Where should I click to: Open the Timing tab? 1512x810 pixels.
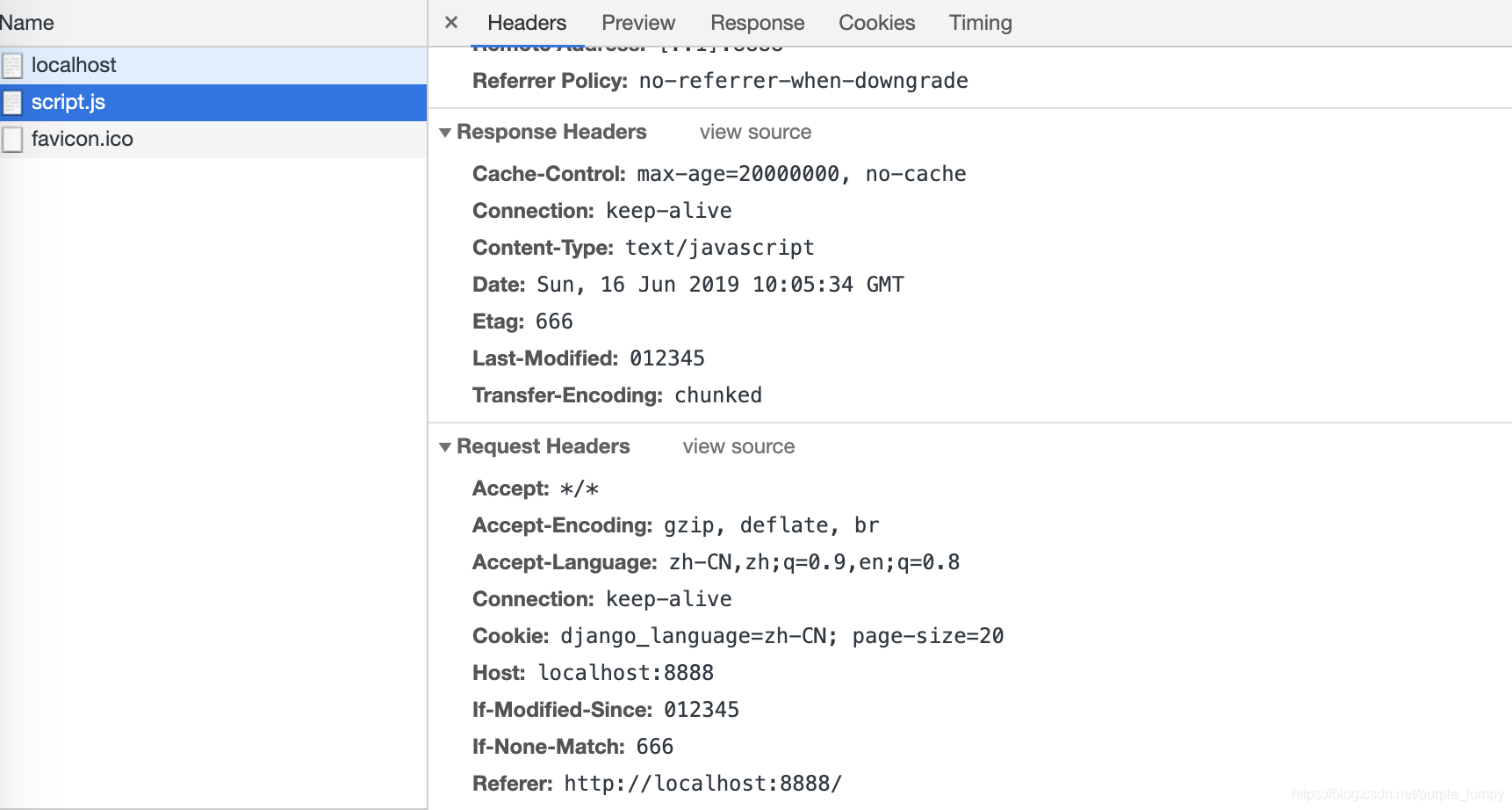click(x=980, y=23)
